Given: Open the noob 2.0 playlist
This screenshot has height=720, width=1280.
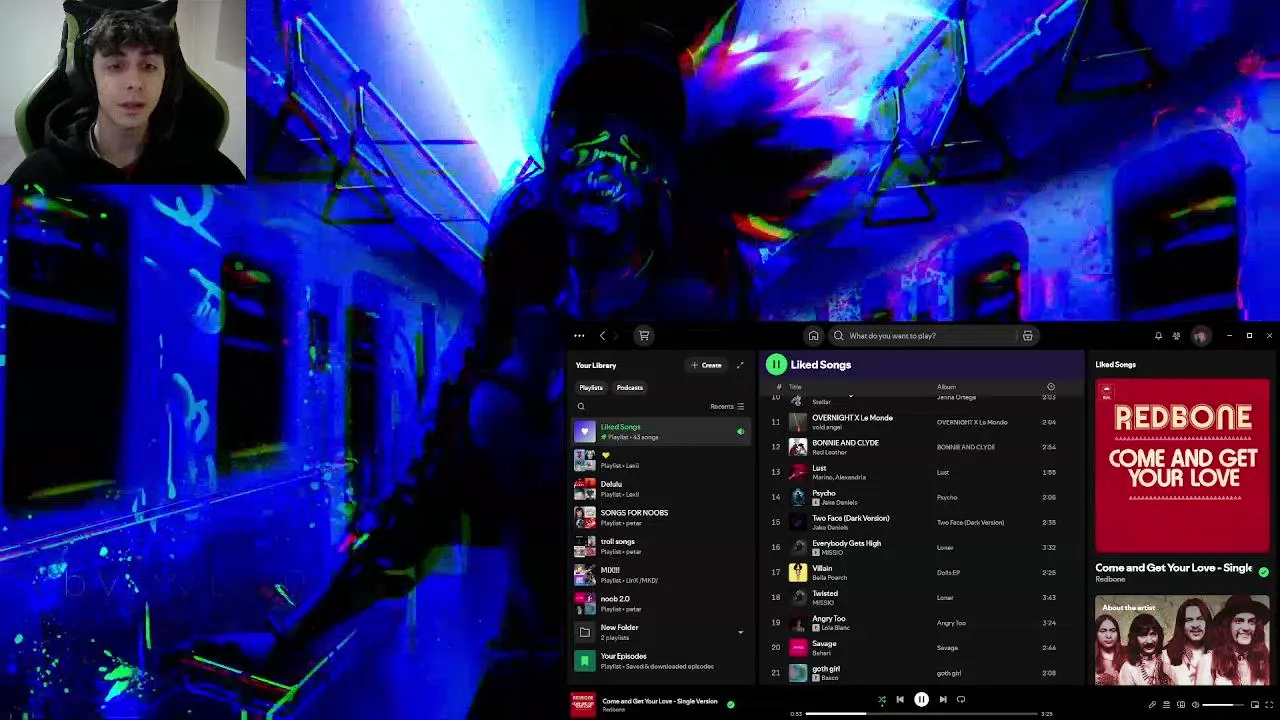Looking at the screenshot, I should (x=661, y=603).
